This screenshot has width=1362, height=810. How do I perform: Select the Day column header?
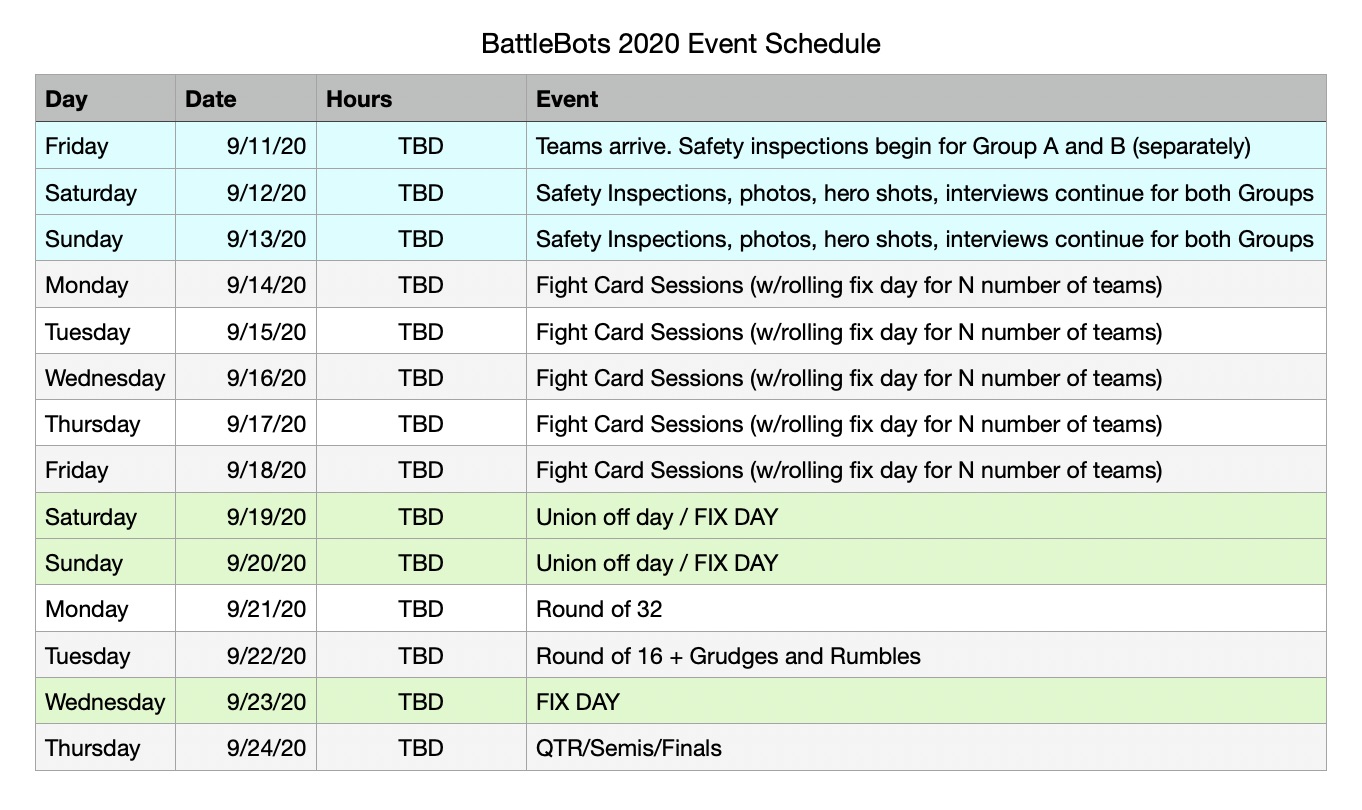[x=106, y=99]
